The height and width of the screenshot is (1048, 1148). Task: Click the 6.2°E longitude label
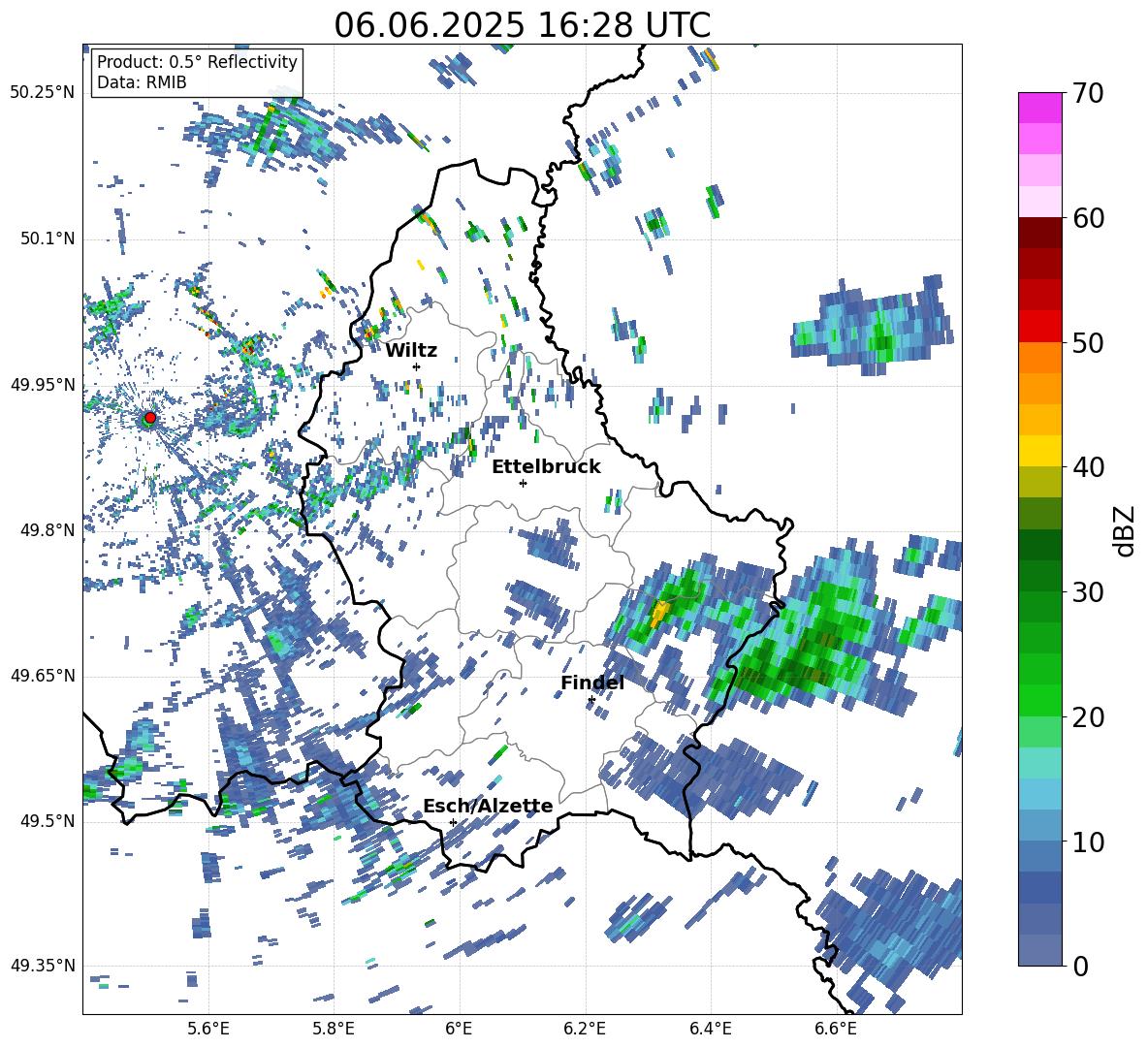tap(585, 1029)
